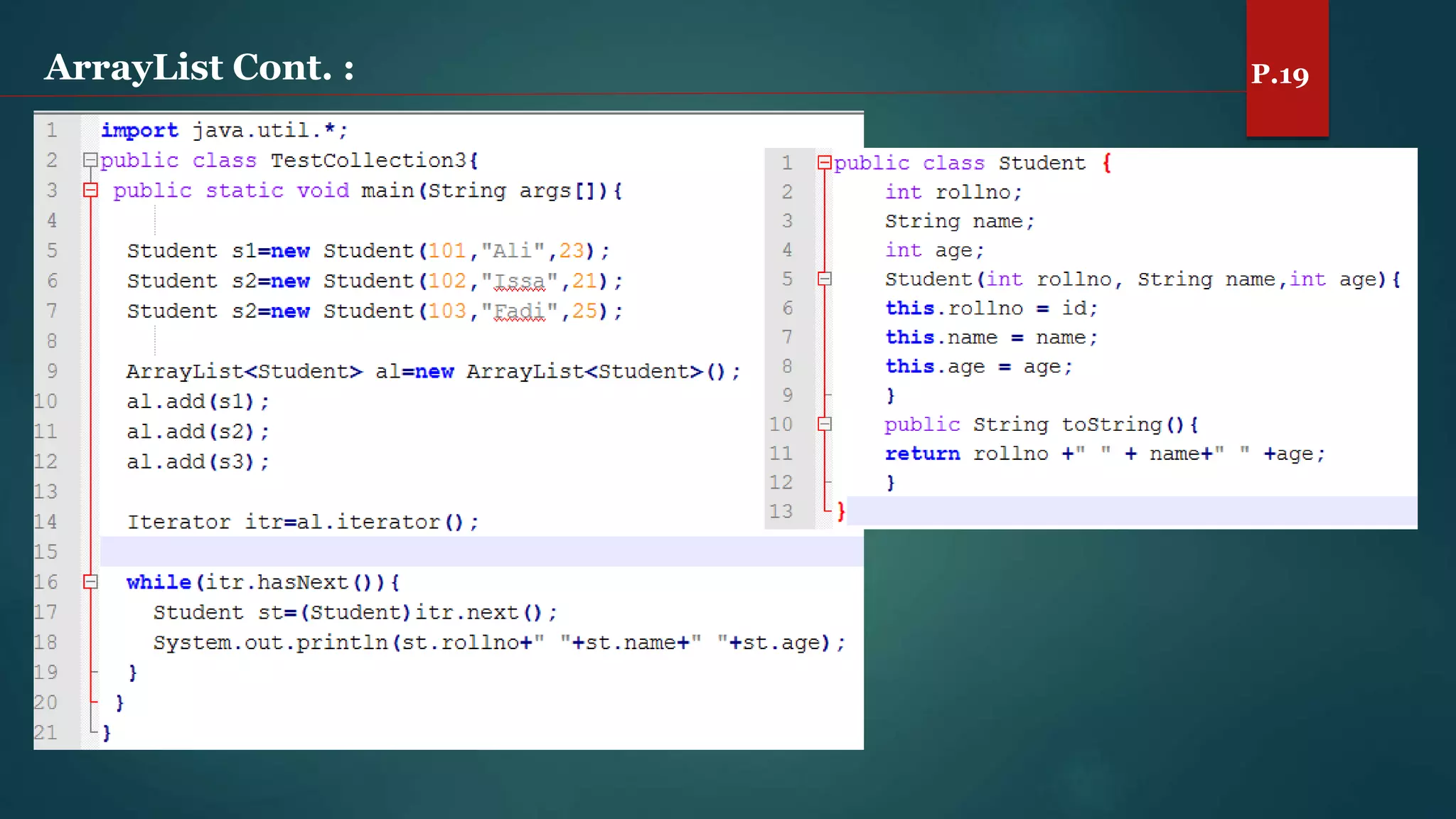Click the red closing brace on Student line 13
1456x819 pixels.
tap(841, 511)
